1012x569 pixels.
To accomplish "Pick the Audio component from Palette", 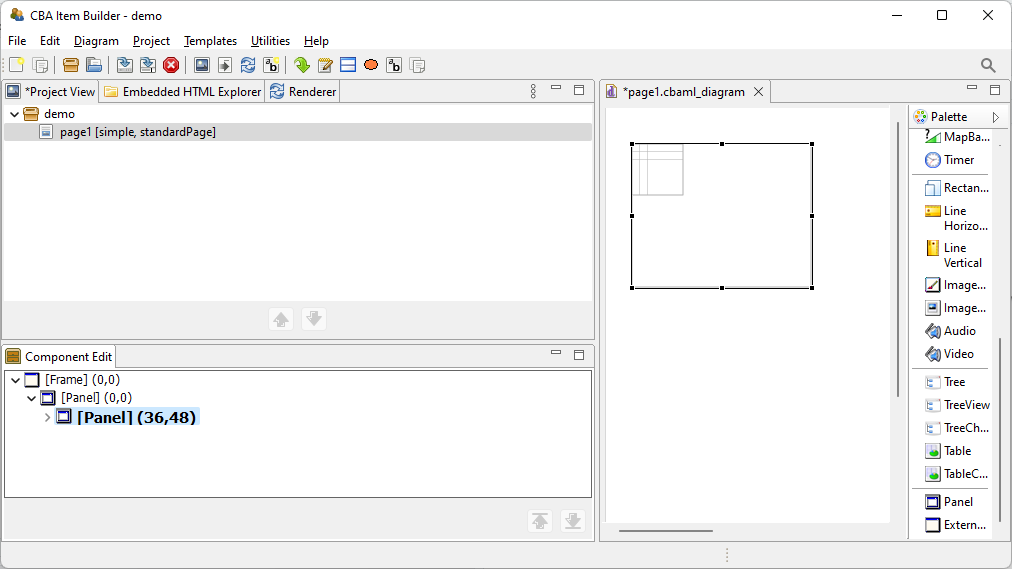I will [x=958, y=331].
